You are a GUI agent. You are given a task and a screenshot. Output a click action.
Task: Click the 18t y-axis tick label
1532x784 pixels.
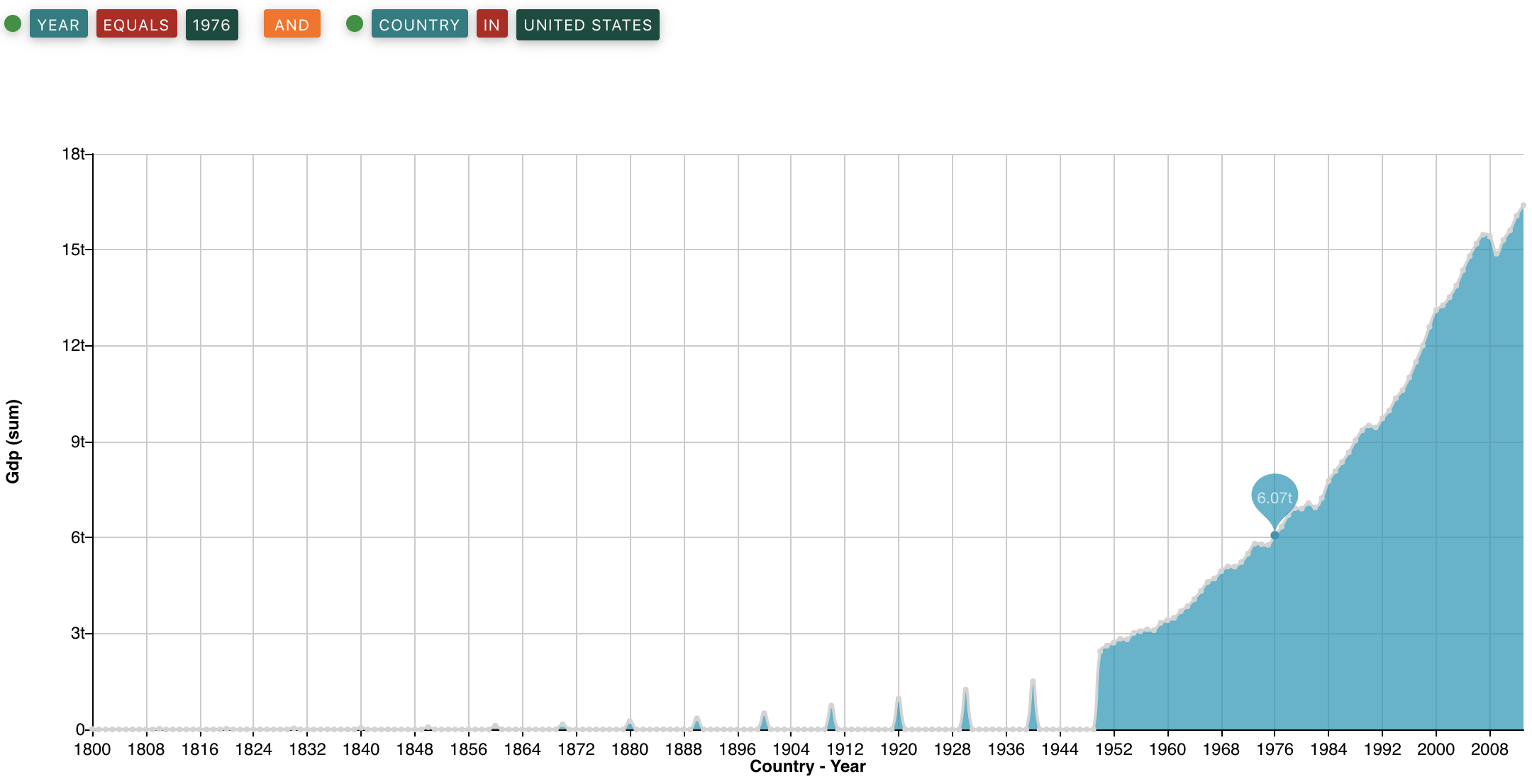click(73, 154)
